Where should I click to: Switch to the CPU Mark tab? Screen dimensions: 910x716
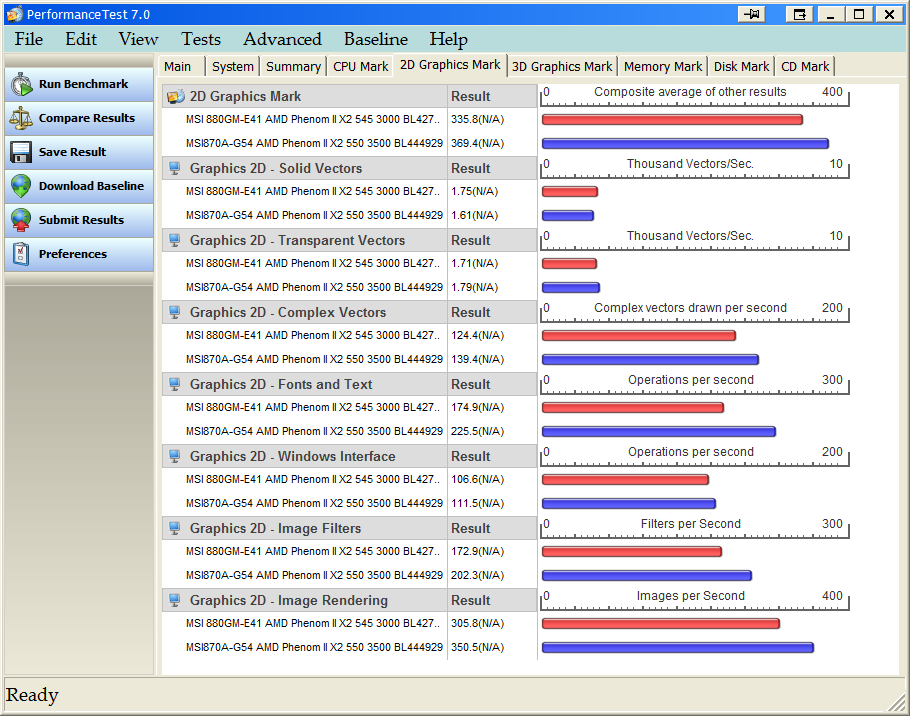pyautogui.click(x=360, y=67)
